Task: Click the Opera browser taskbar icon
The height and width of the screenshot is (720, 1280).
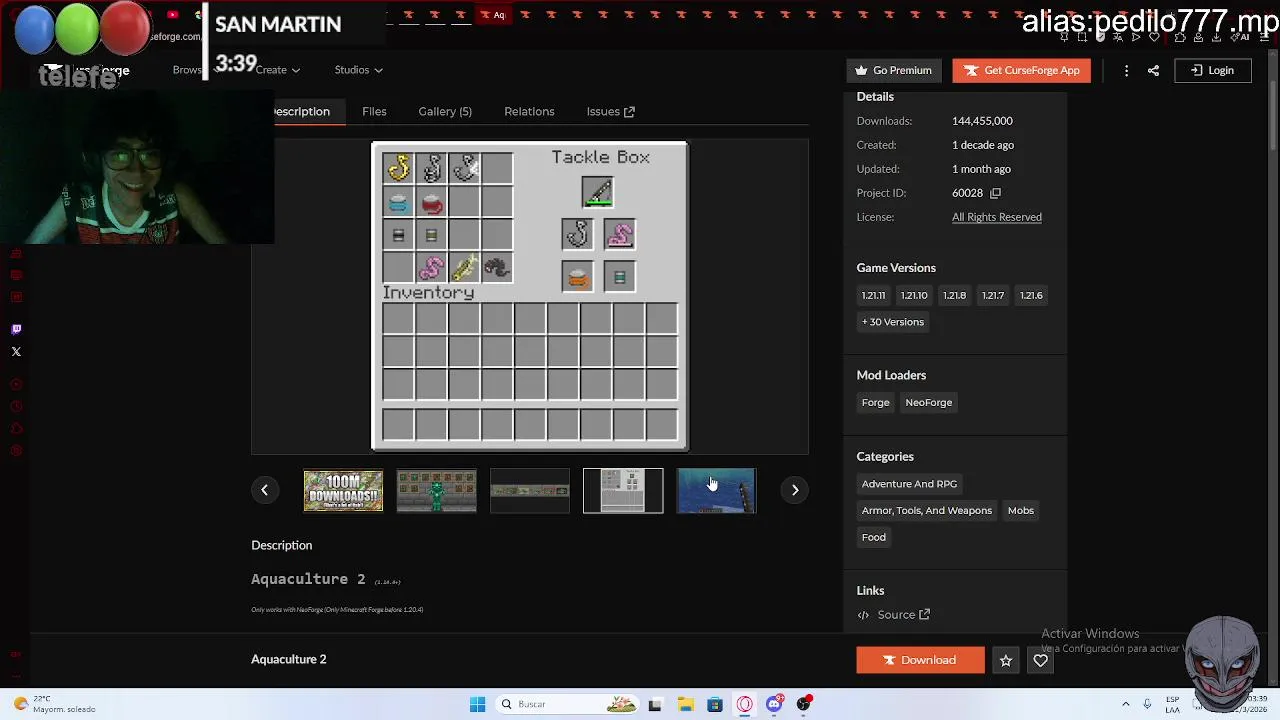Action: coord(745,704)
